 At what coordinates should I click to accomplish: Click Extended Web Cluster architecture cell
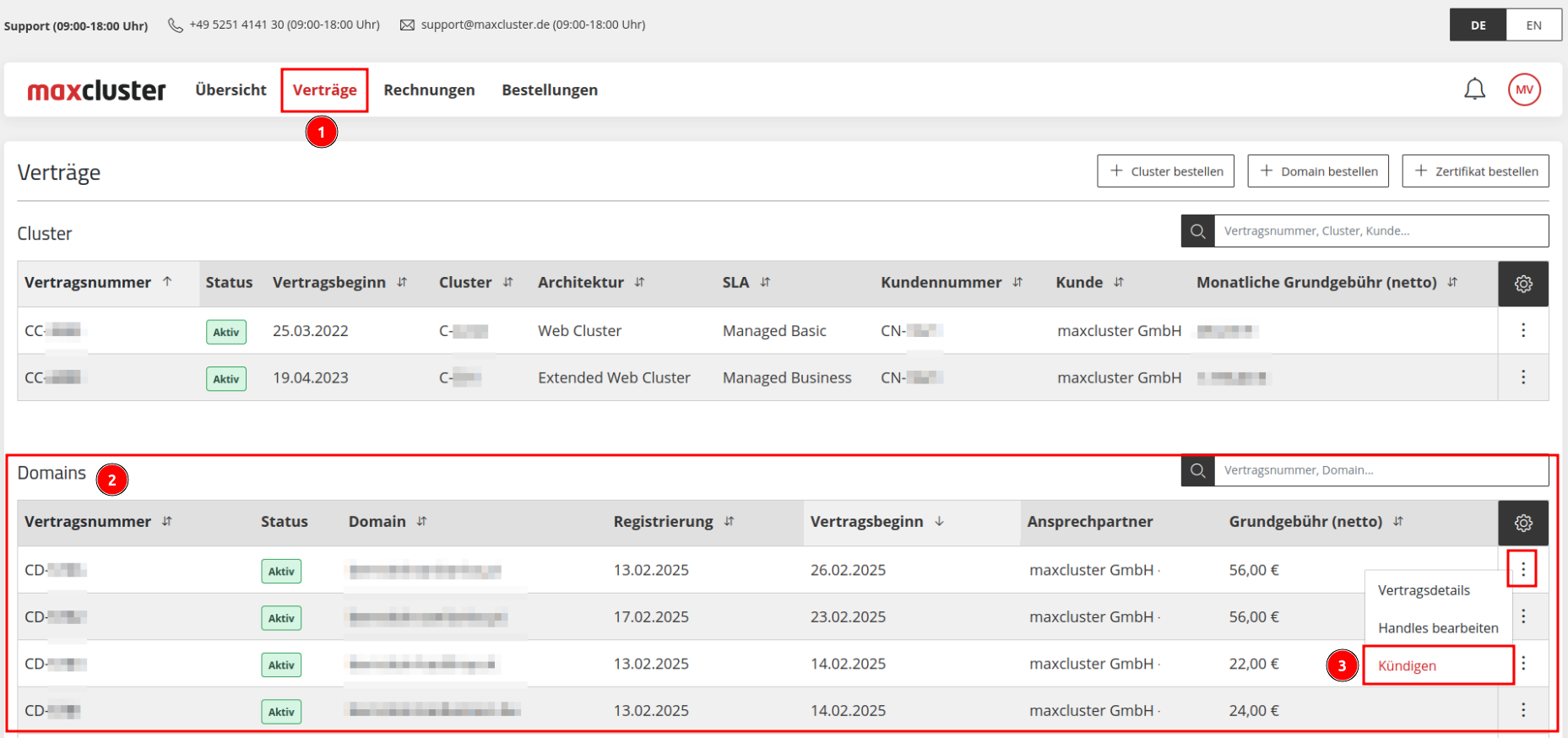click(614, 377)
